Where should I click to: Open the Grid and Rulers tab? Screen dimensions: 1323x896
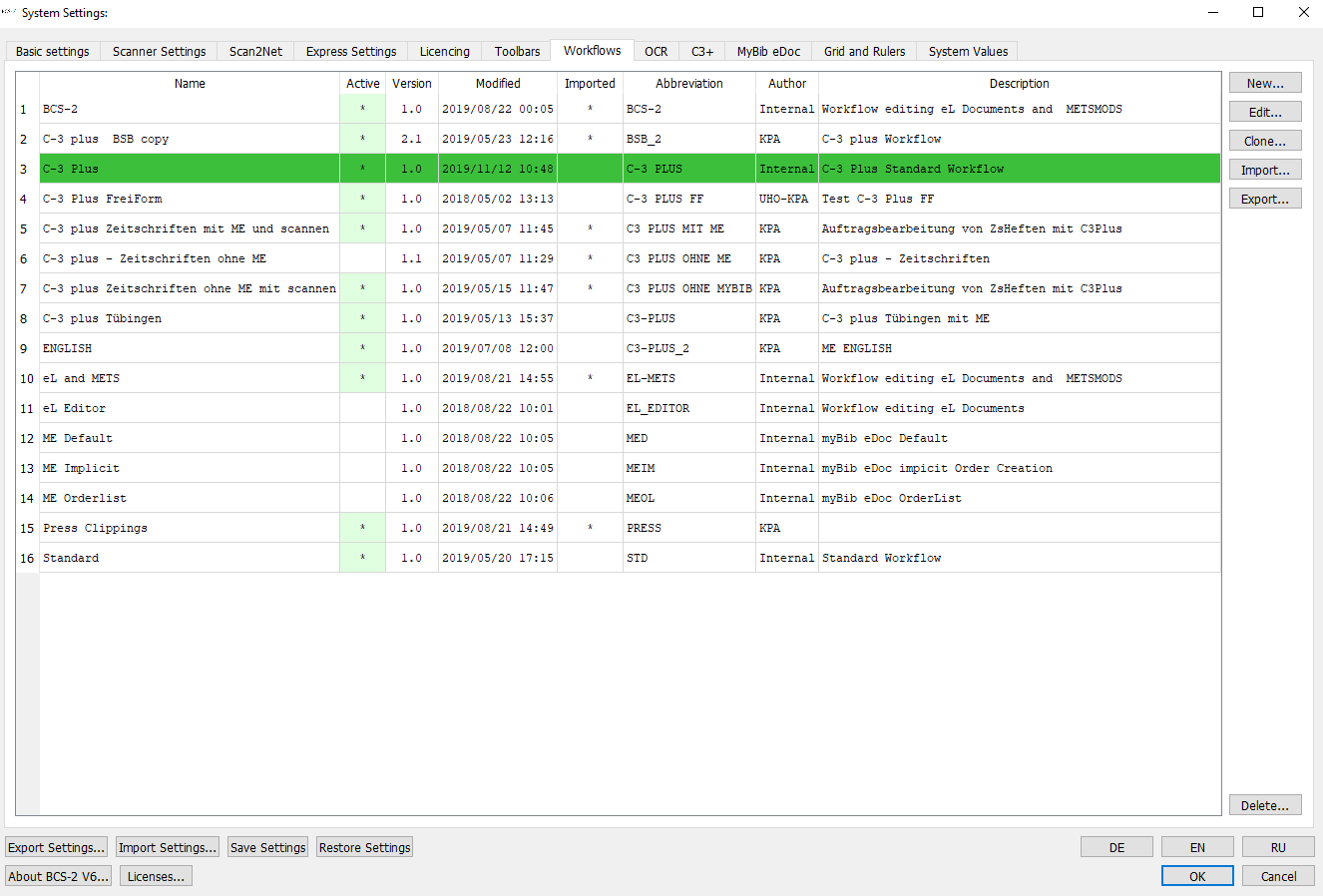(864, 51)
